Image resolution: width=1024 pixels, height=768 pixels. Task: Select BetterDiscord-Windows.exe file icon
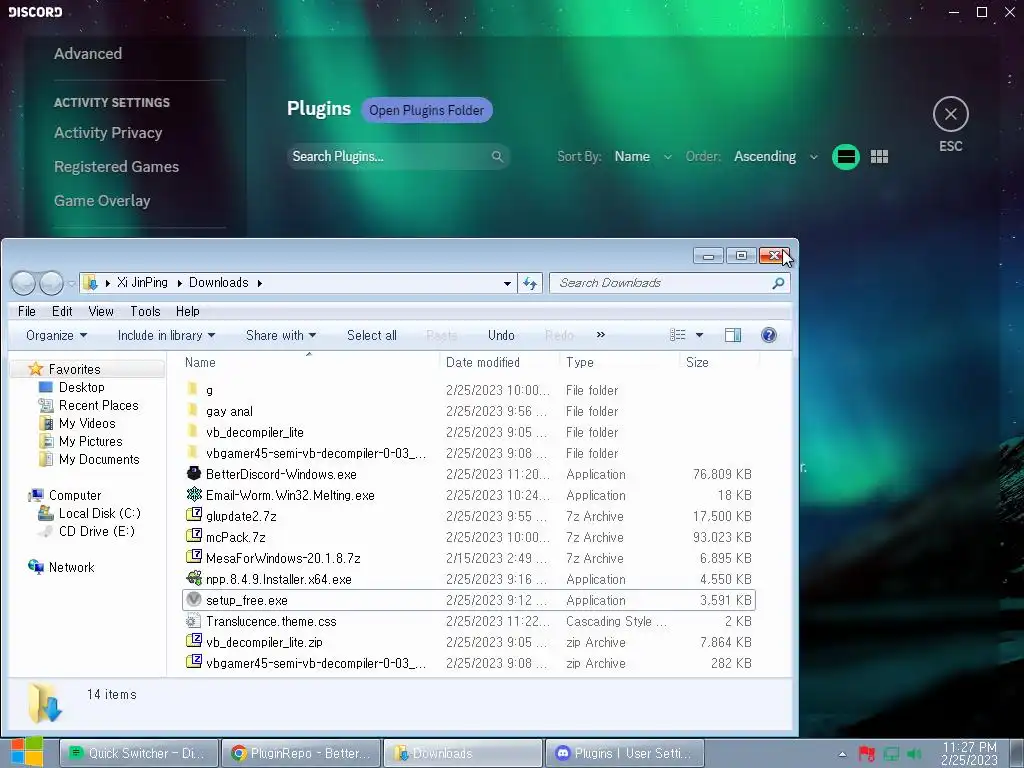pyautogui.click(x=193, y=473)
